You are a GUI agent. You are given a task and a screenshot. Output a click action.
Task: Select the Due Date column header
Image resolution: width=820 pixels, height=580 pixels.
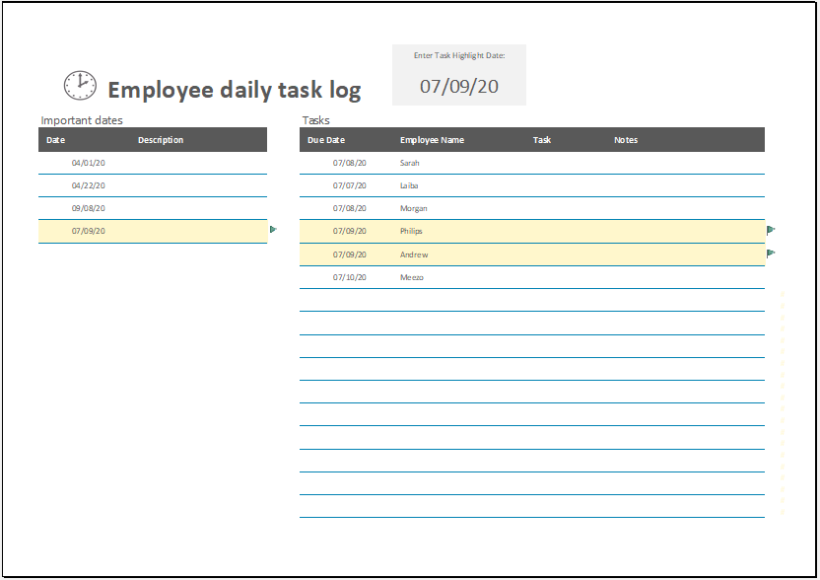[326, 140]
